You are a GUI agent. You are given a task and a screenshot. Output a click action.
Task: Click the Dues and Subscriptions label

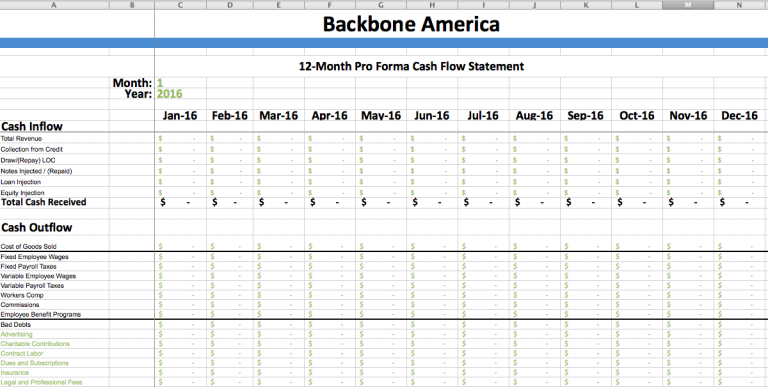(34, 363)
